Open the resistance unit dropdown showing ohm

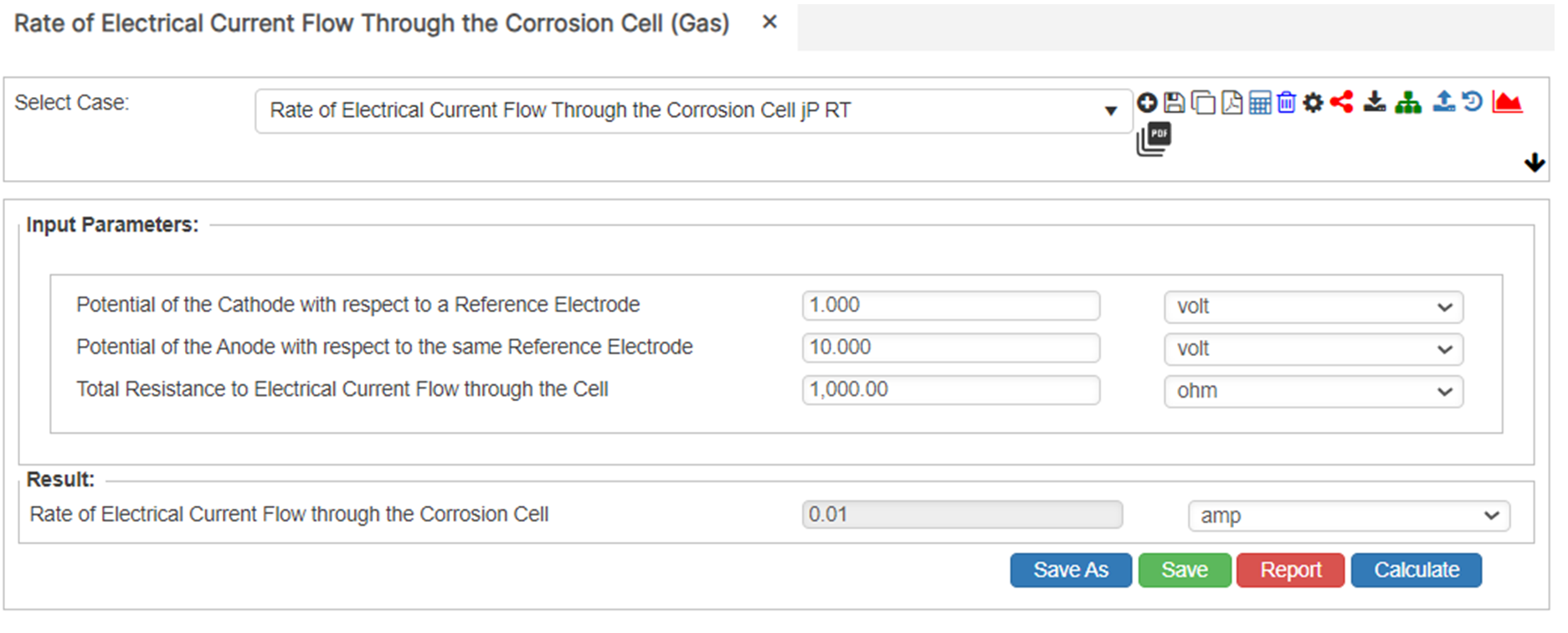[x=1312, y=391]
